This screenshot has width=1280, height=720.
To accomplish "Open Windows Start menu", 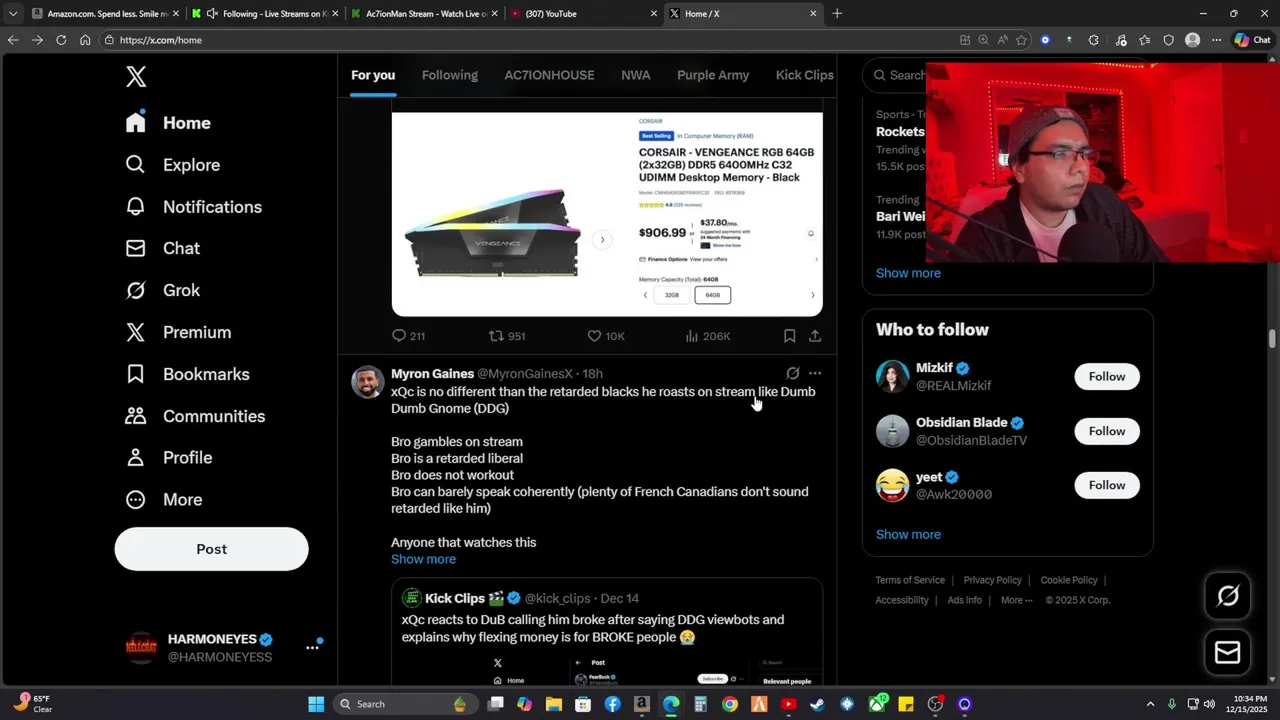I will click(x=316, y=704).
